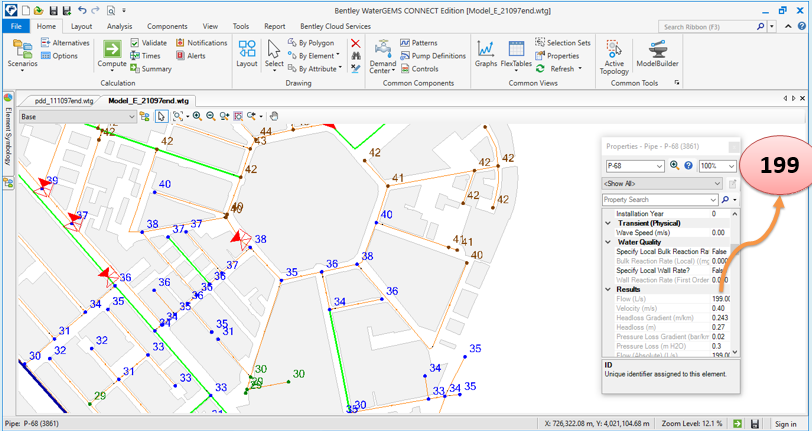Open the Report ribbon tab
The width and height of the screenshot is (812, 431).
click(x=274, y=26)
